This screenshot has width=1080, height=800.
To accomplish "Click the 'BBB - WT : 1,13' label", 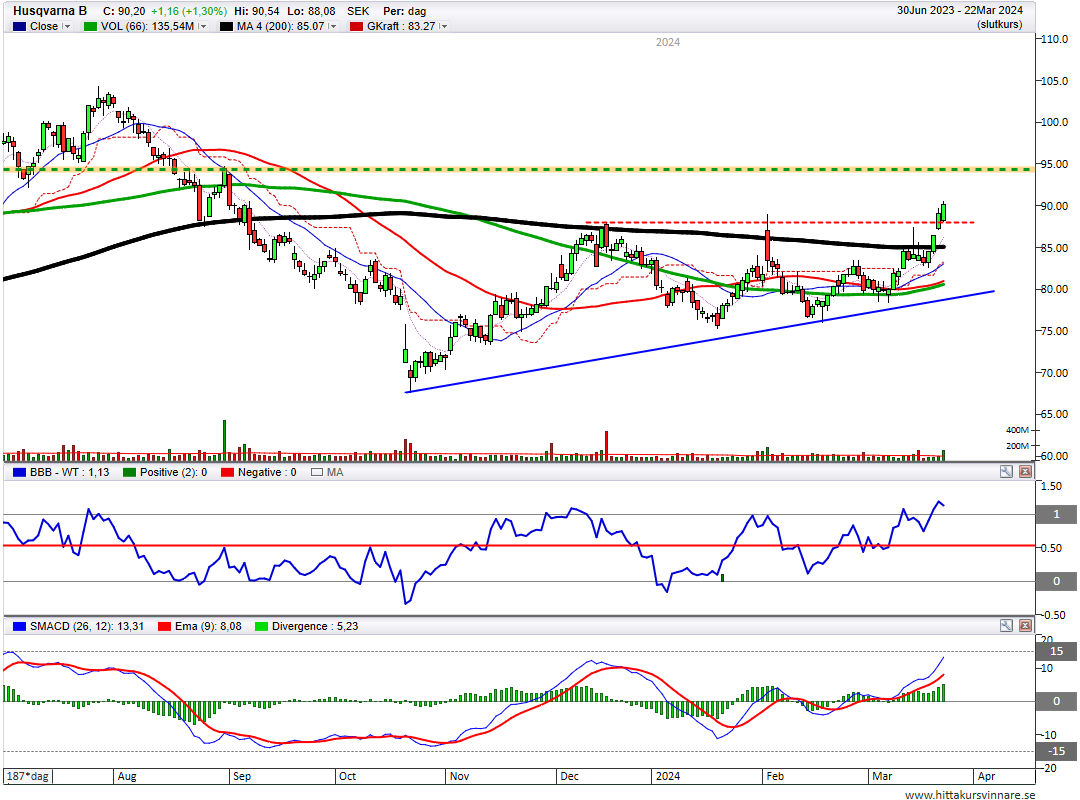I will click(70, 472).
